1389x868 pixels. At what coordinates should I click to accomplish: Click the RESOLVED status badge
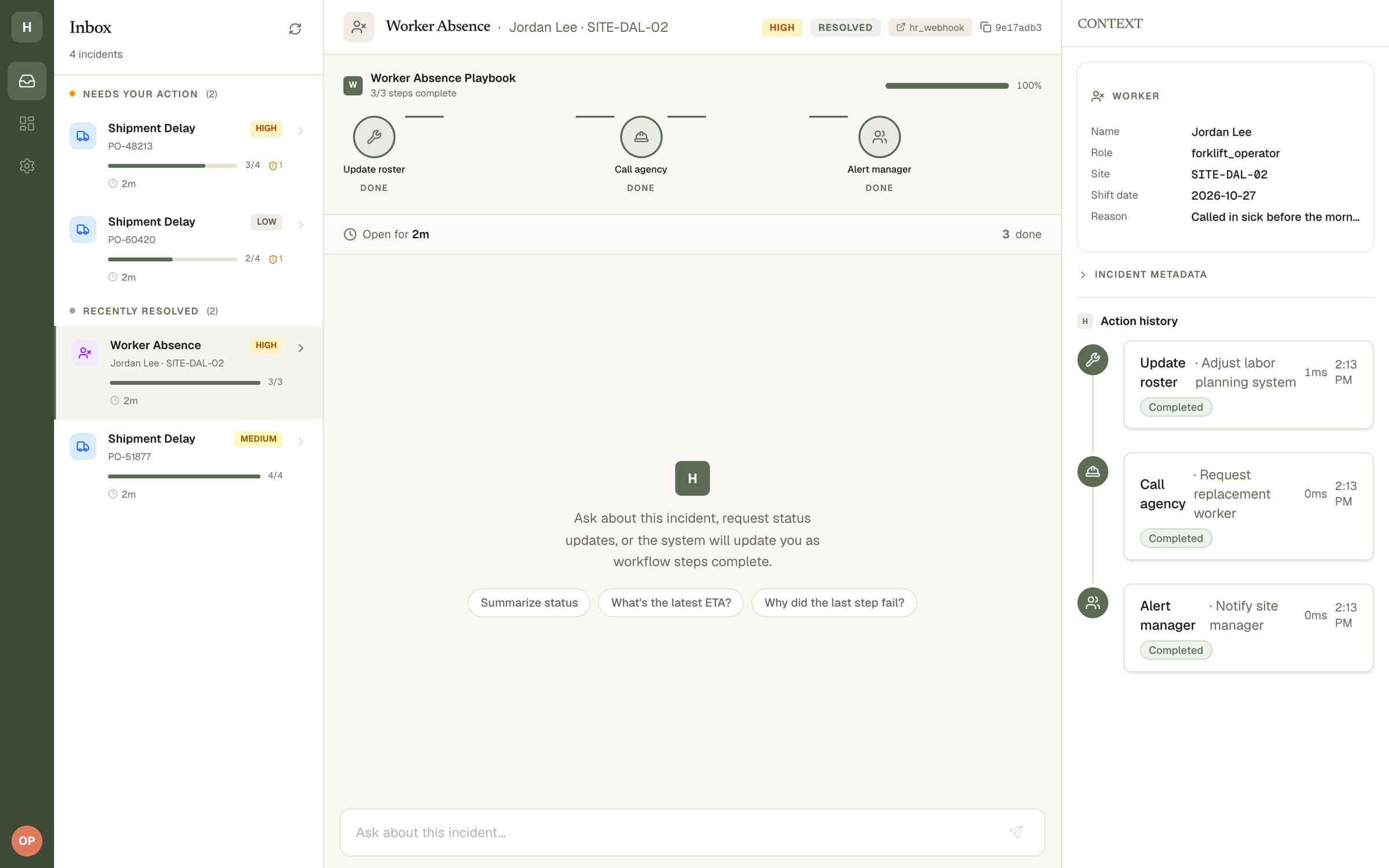(845, 28)
